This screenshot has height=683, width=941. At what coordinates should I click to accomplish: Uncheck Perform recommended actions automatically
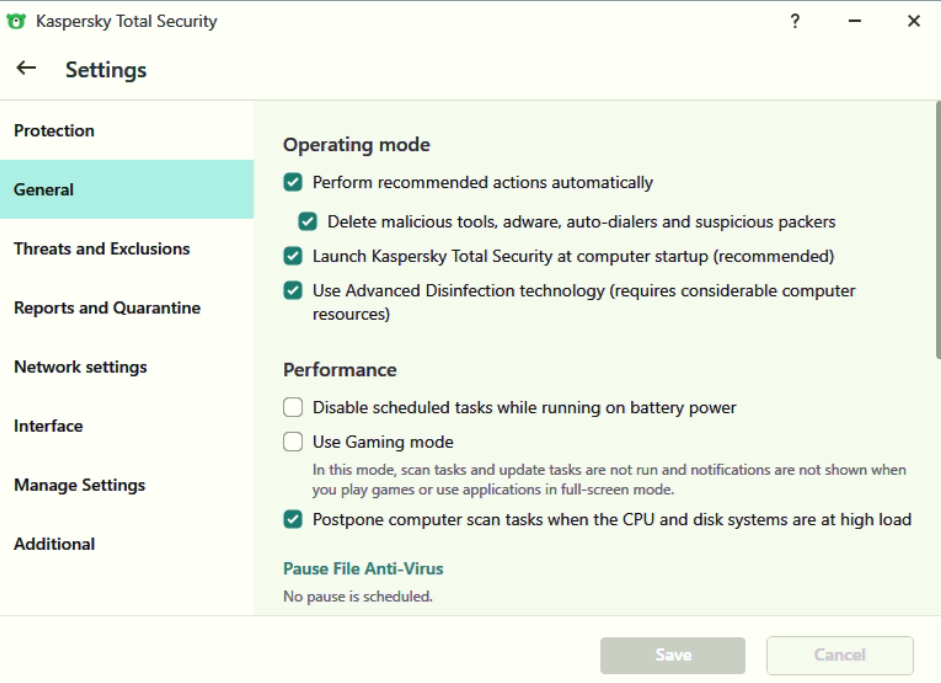coord(293,182)
